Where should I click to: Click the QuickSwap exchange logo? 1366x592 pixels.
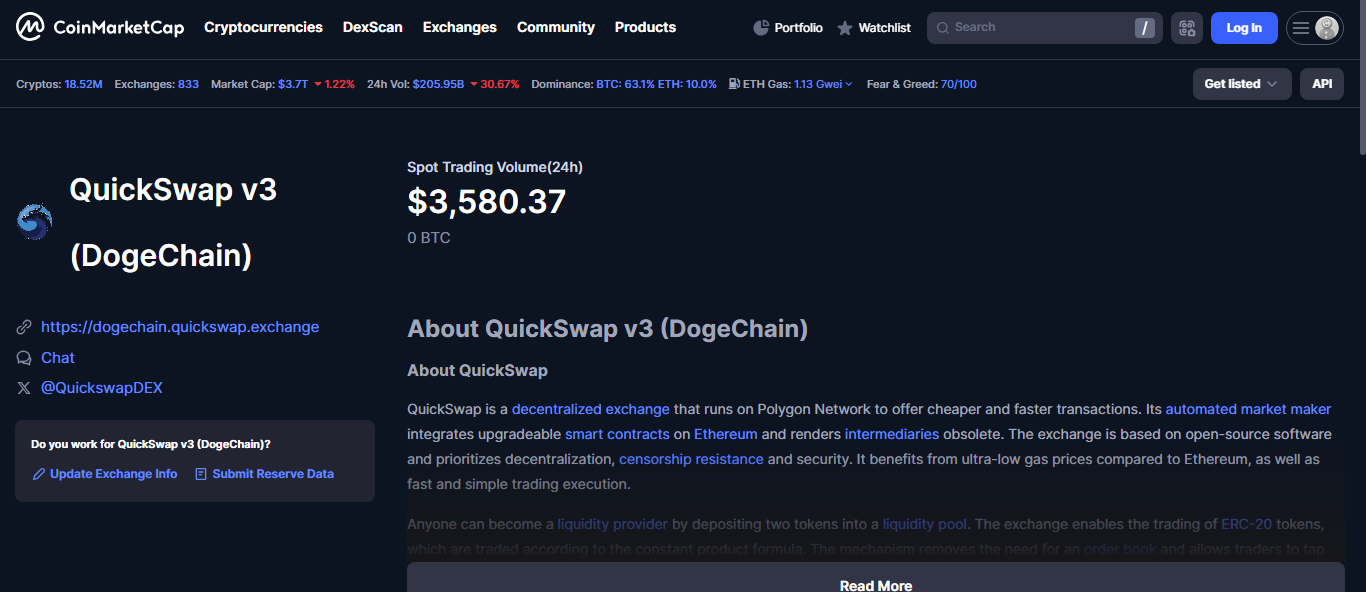(34, 222)
